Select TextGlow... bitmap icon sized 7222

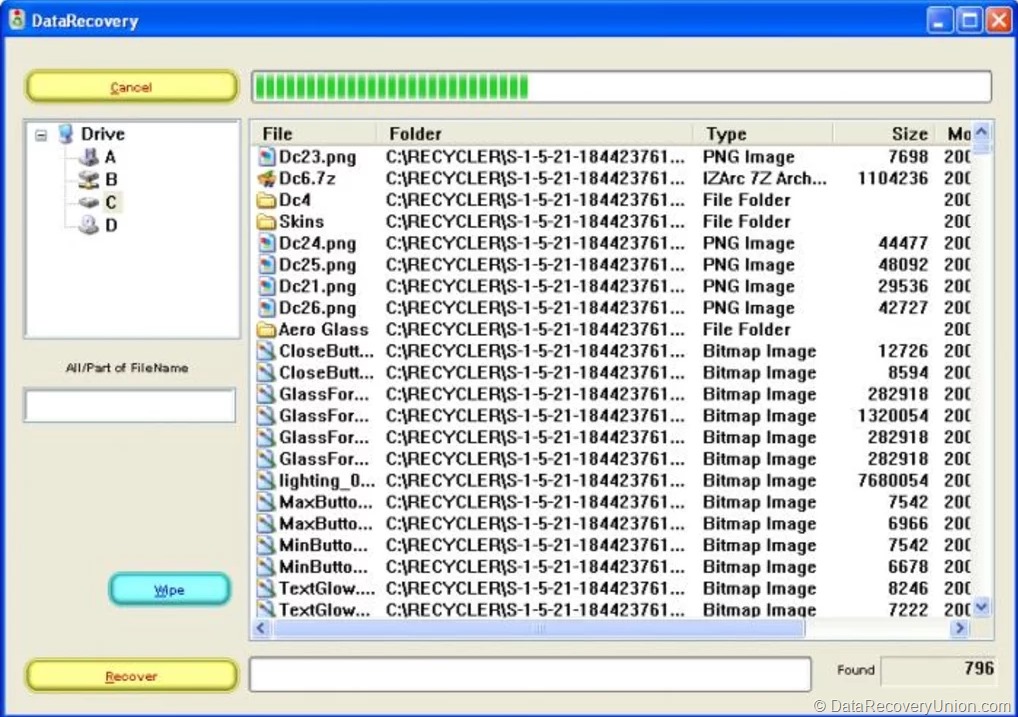pyautogui.click(x=266, y=609)
